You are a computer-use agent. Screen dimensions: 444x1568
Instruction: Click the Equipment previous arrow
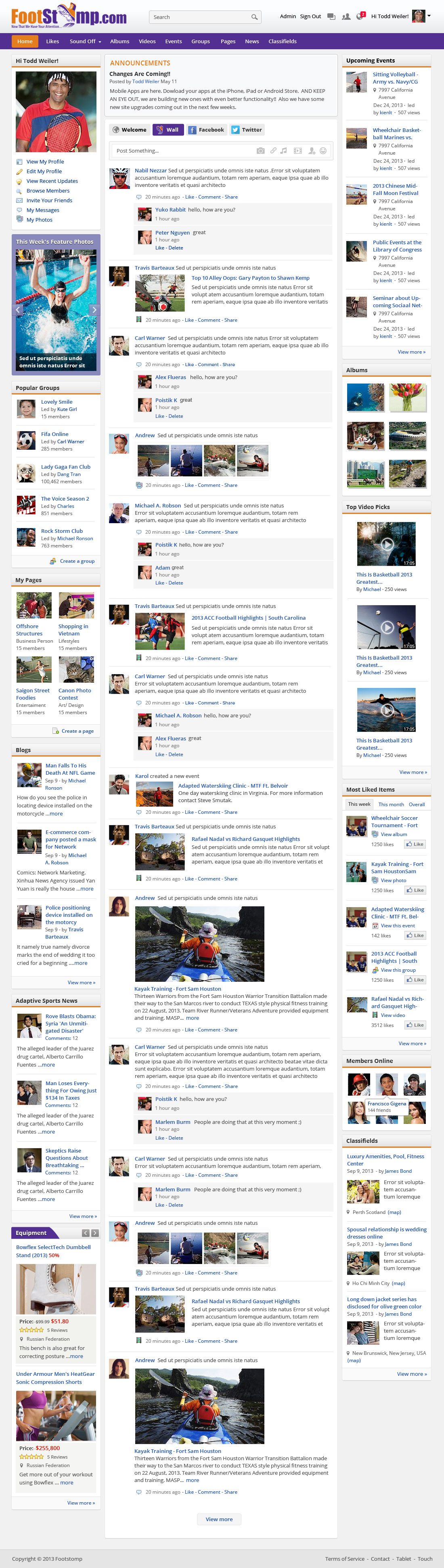(86, 1233)
